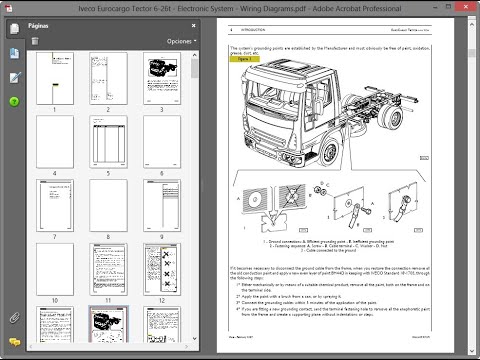Click document scroll up arrow
480x360 pixels.
coord(472,25)
